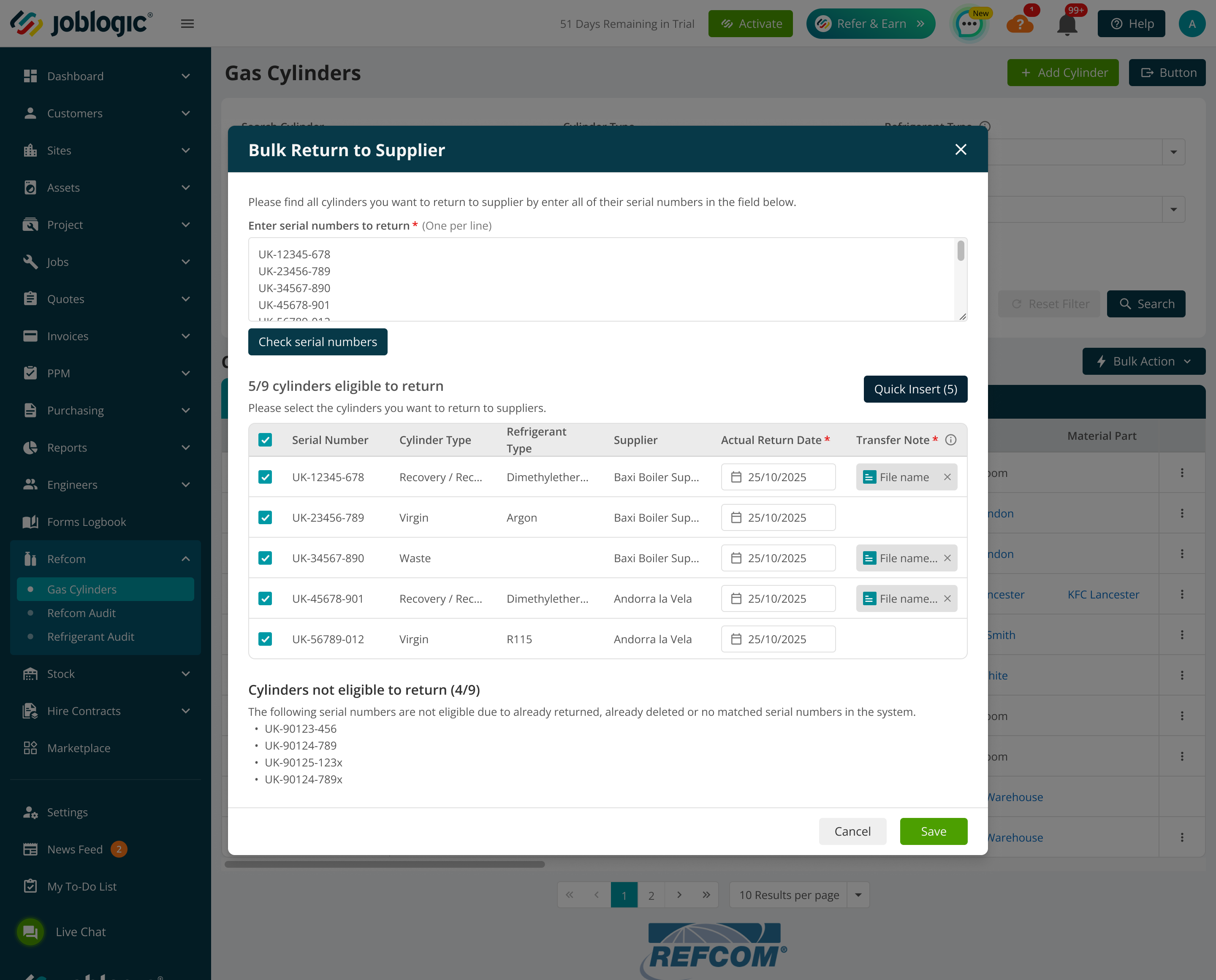
Task: Click Refer & Earn button
Action: tap(870, 24)
